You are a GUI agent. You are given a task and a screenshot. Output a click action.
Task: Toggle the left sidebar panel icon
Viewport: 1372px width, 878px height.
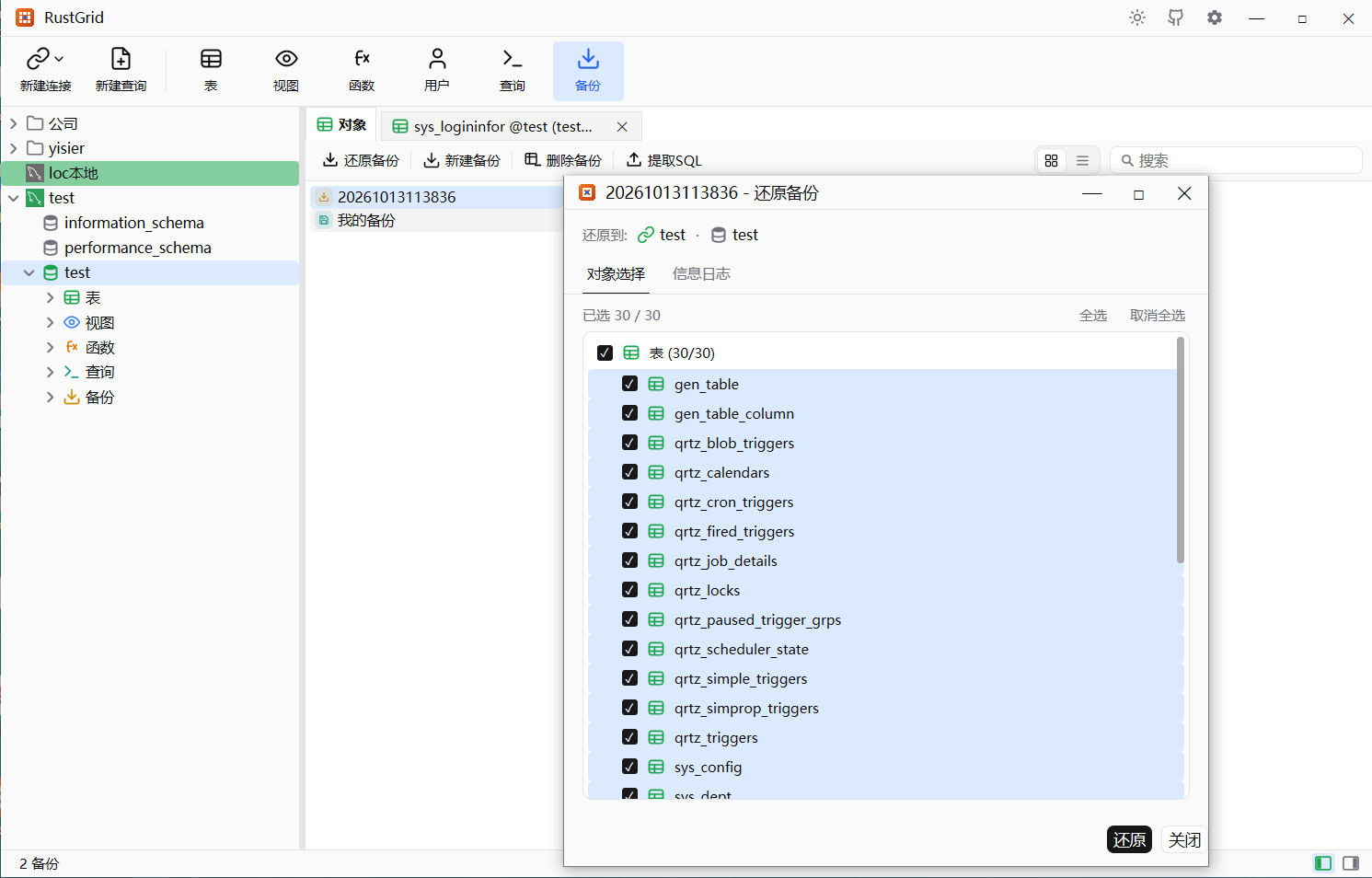click(1323, 863)
